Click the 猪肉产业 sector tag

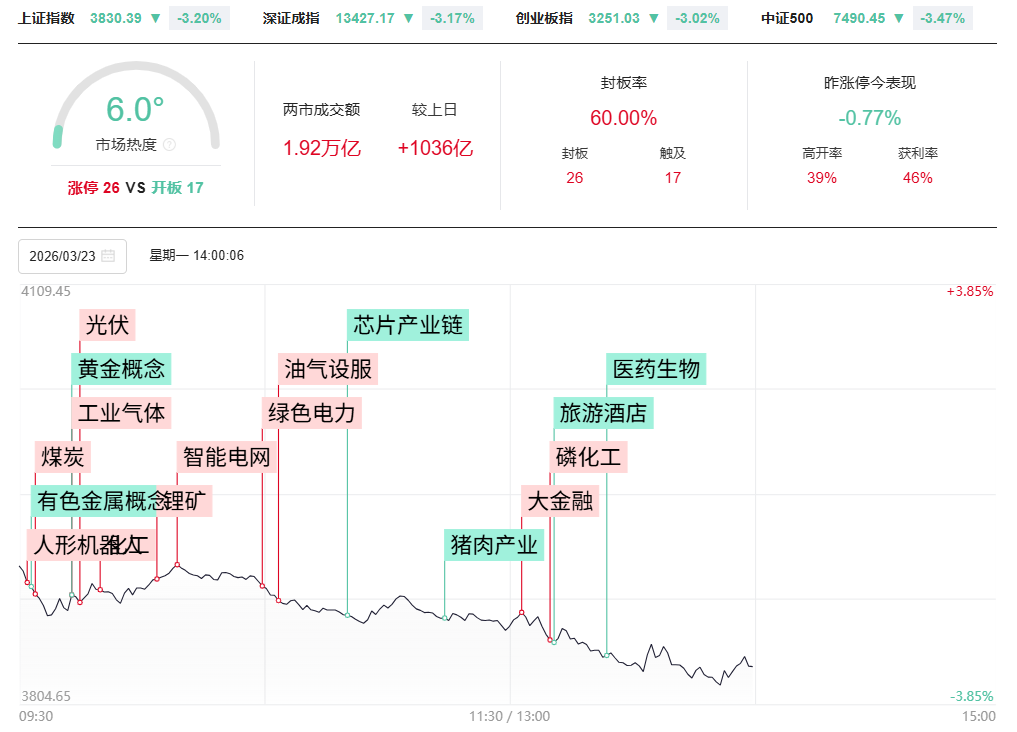[x=494, y=545]
